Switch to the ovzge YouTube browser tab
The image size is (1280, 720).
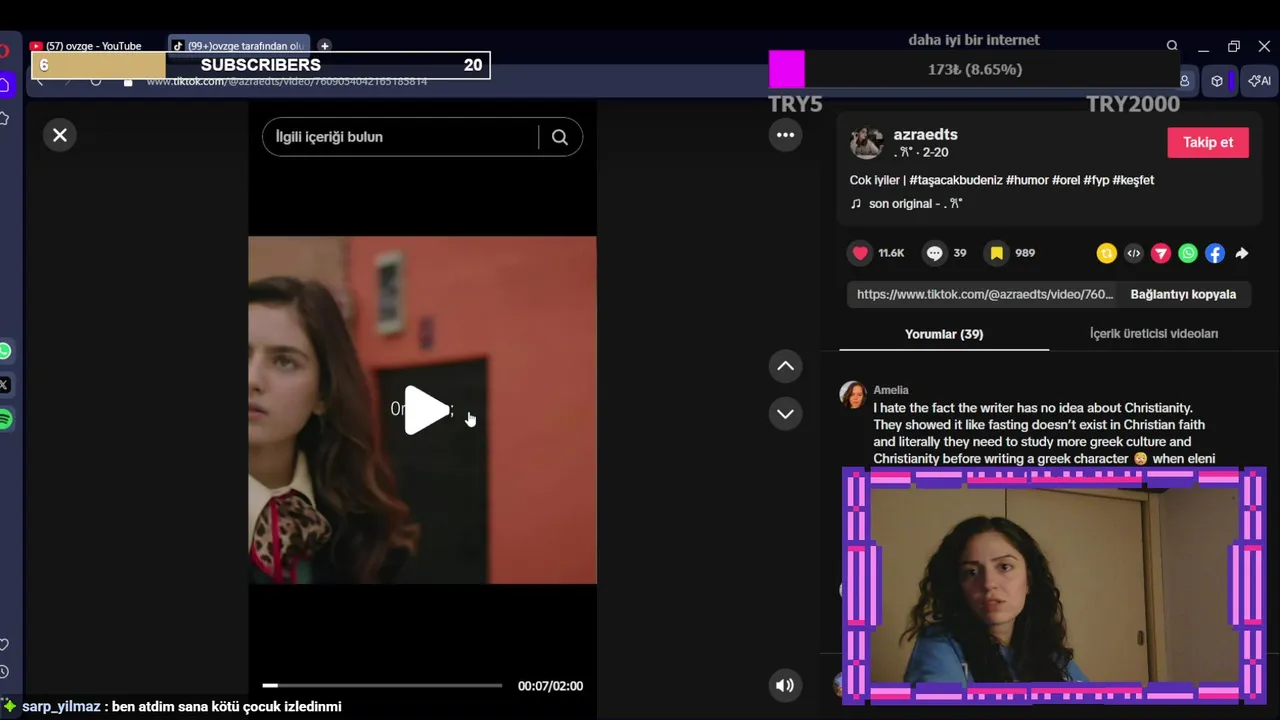[x=93, y=46]
